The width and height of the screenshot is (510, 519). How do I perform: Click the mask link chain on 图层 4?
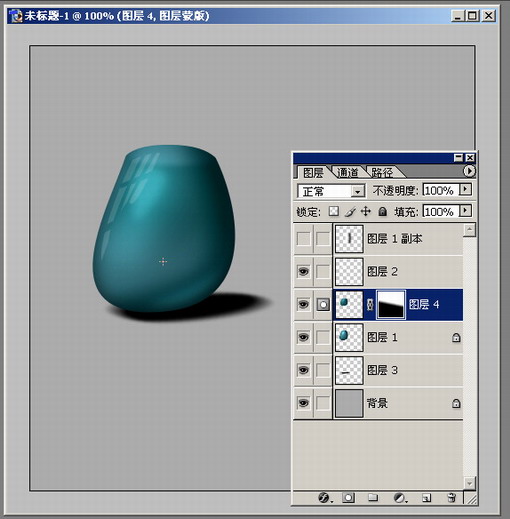[x=370, y=305]
